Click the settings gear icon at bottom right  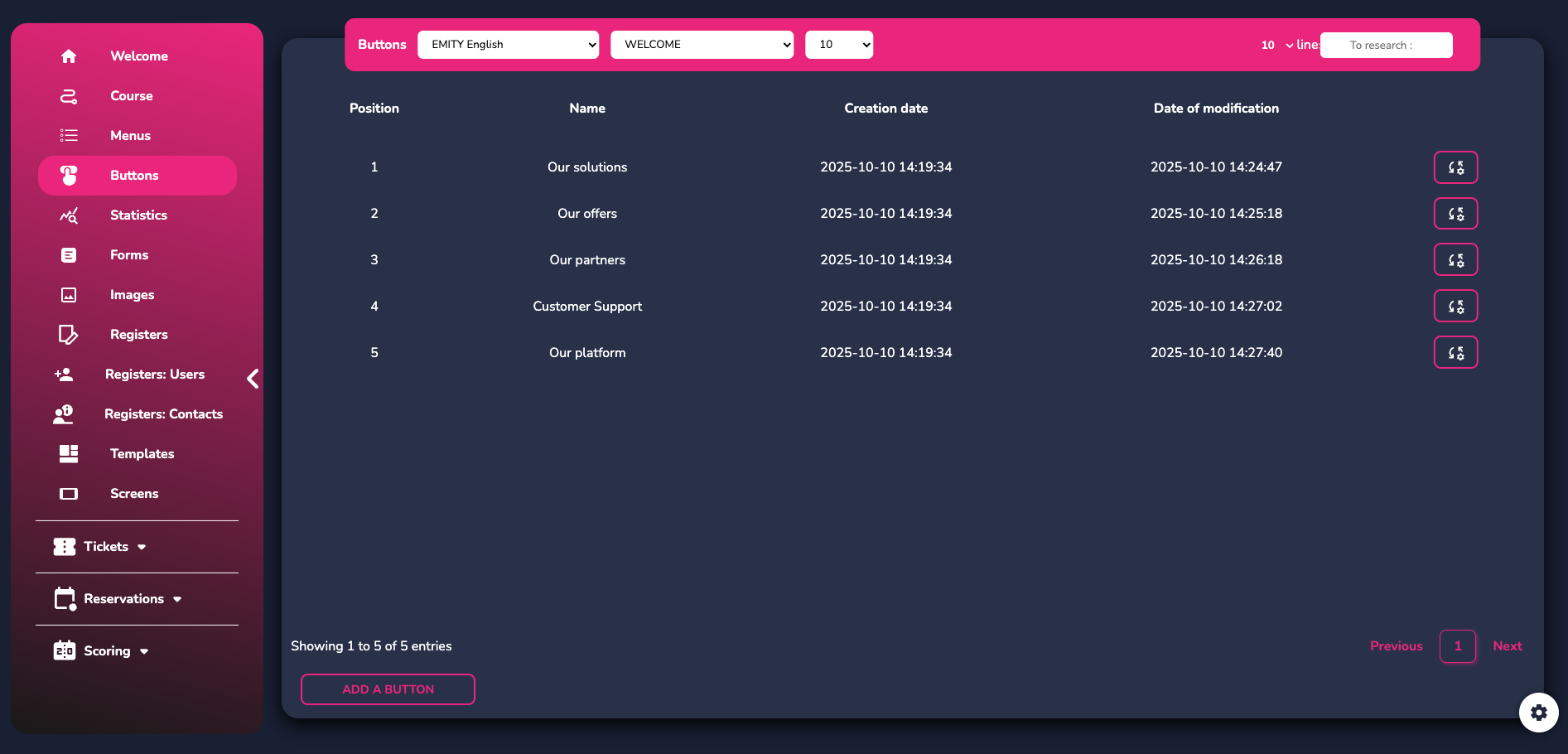[1538, 713]
